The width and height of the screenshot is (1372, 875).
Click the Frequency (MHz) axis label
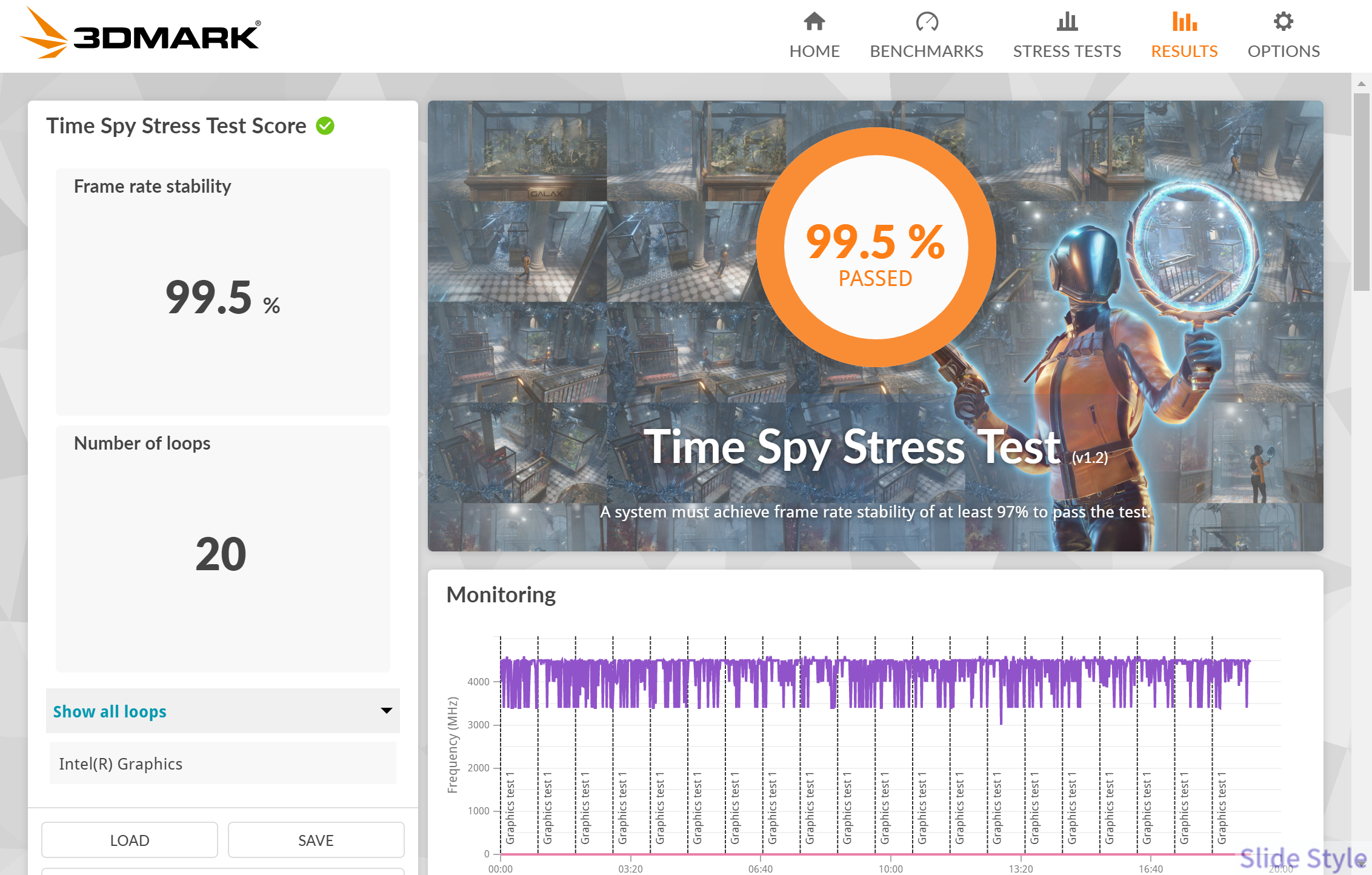[453, 745]
